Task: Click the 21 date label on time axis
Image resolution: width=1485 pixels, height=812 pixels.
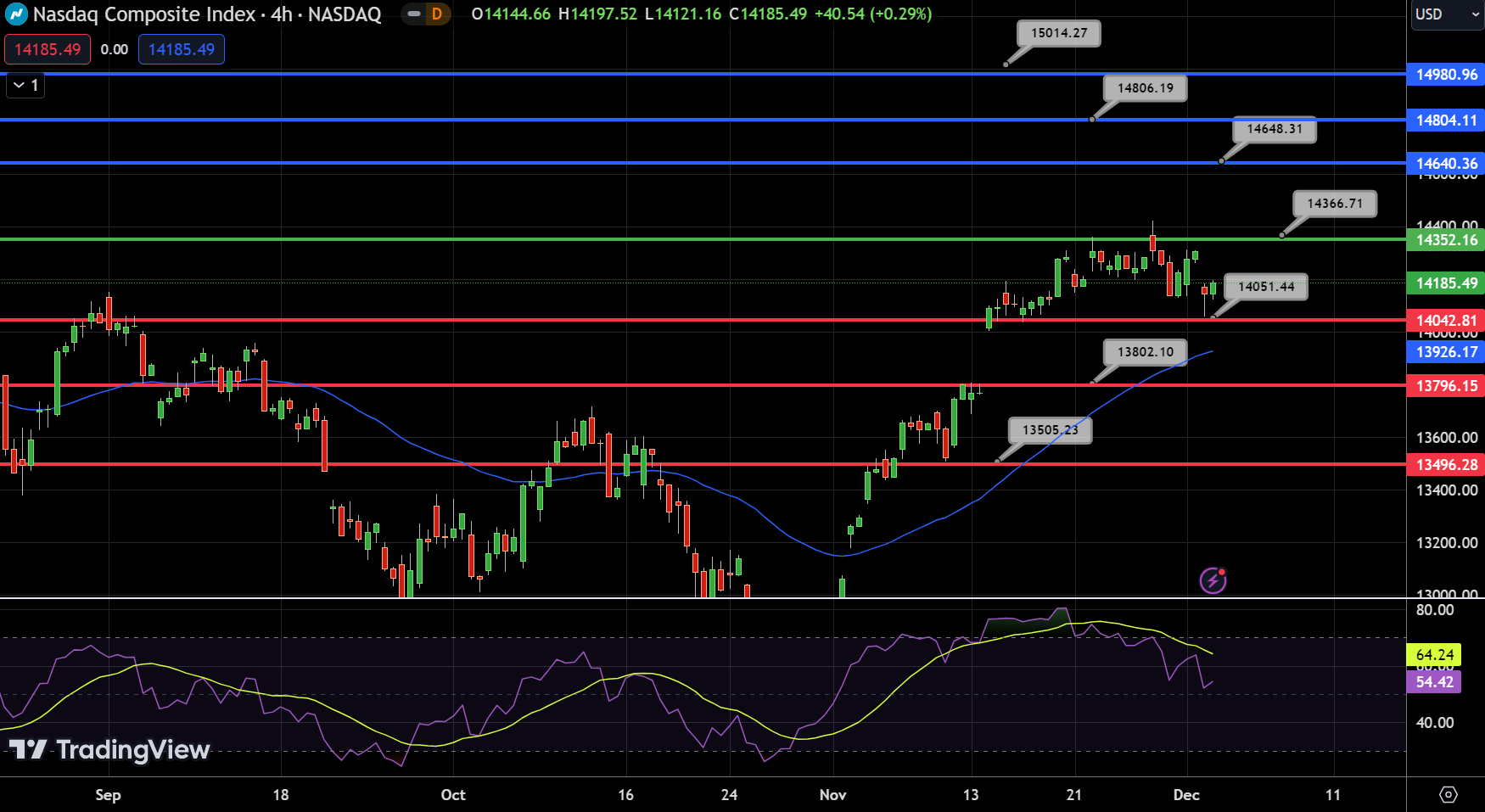Action: pos(1074,795)
